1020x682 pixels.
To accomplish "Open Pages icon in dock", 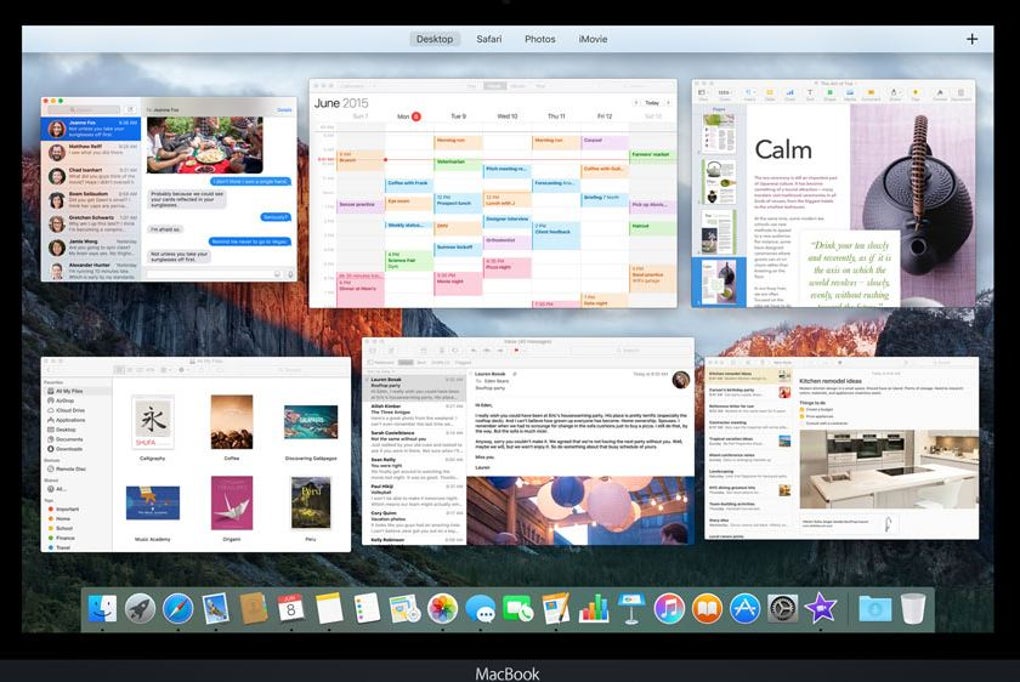I will coord(556,609).
